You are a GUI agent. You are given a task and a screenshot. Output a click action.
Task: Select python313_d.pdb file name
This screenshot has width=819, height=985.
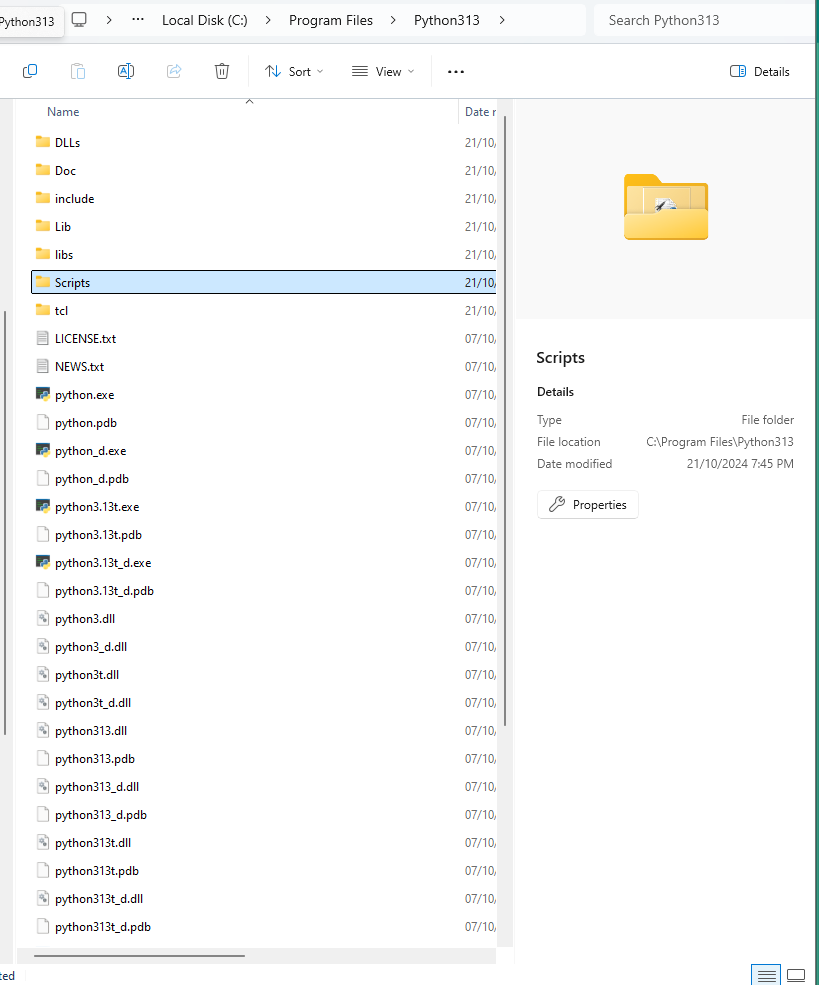[x=101, y=815]
